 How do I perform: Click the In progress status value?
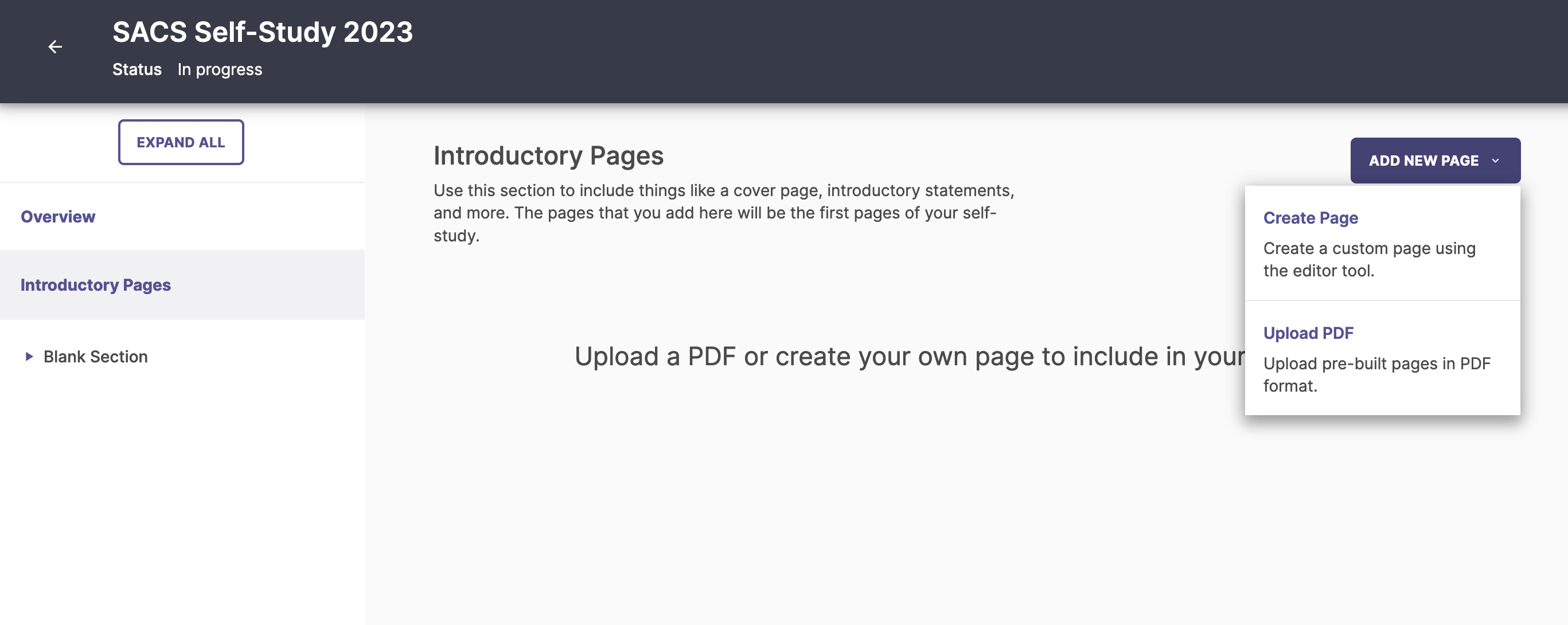pos(220,69)
